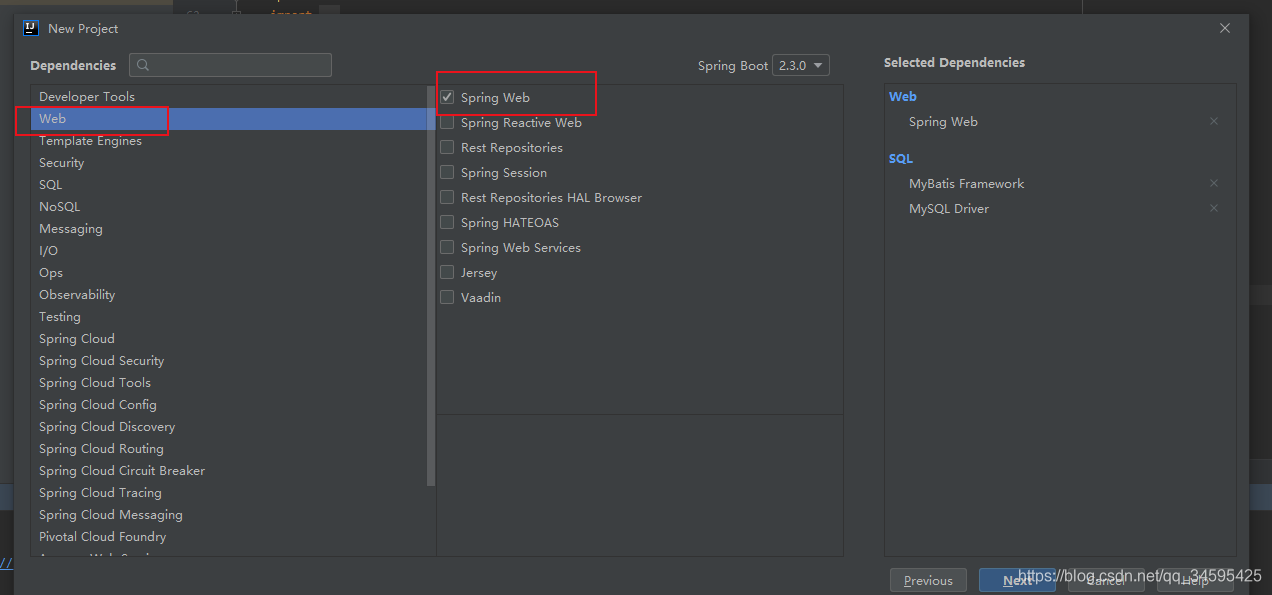Select the Spring Cloud Tools category

pos(228,382)
